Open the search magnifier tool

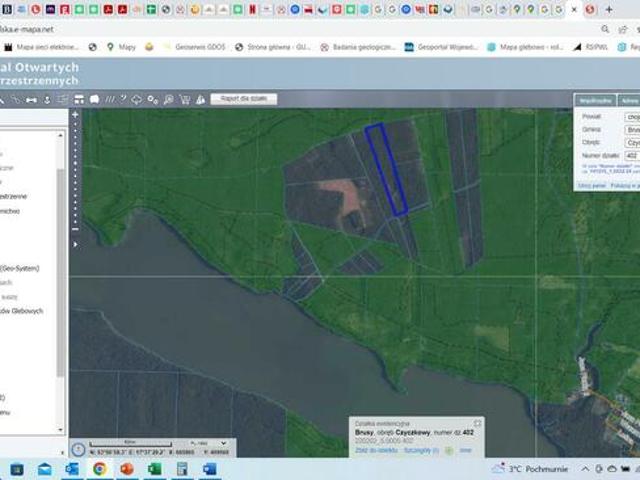pyautogui.click(x=168, y=99)
